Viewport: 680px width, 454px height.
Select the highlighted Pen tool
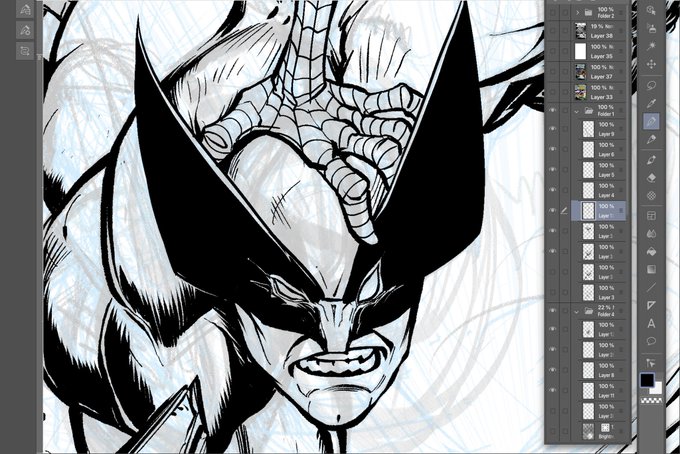(651, 121)
